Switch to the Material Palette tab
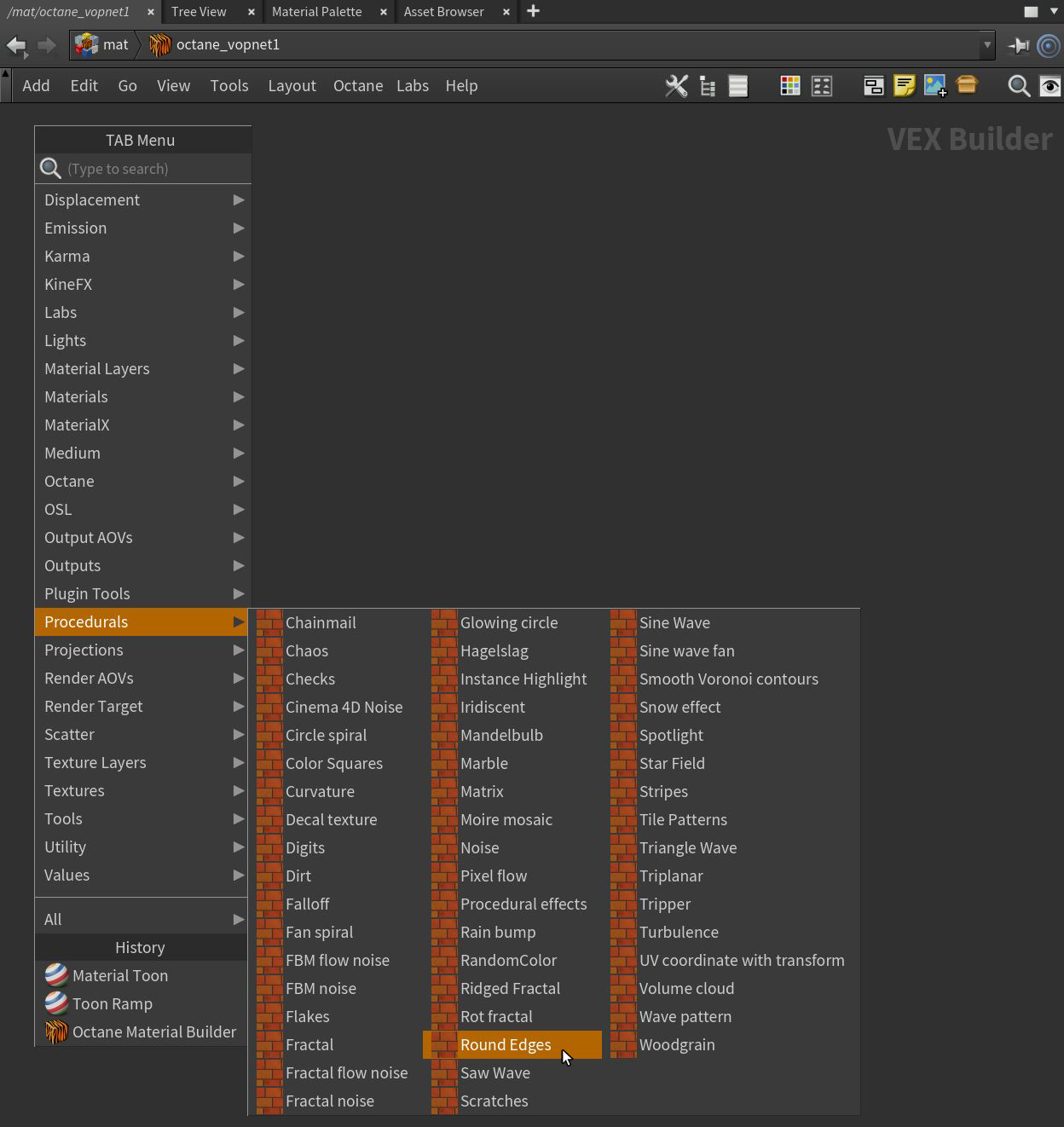The image size is (1064, 1127). 316,11
